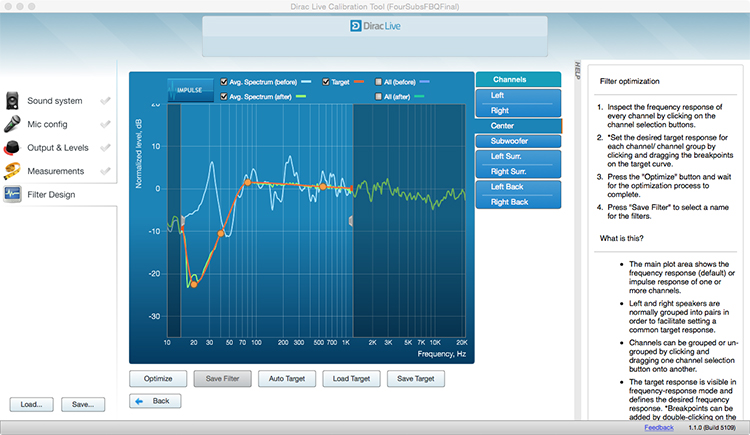Click the Filter Design waveform icon
Image resolution: width=750 pixels, height=435 pixels.
[x=12, y=194]
